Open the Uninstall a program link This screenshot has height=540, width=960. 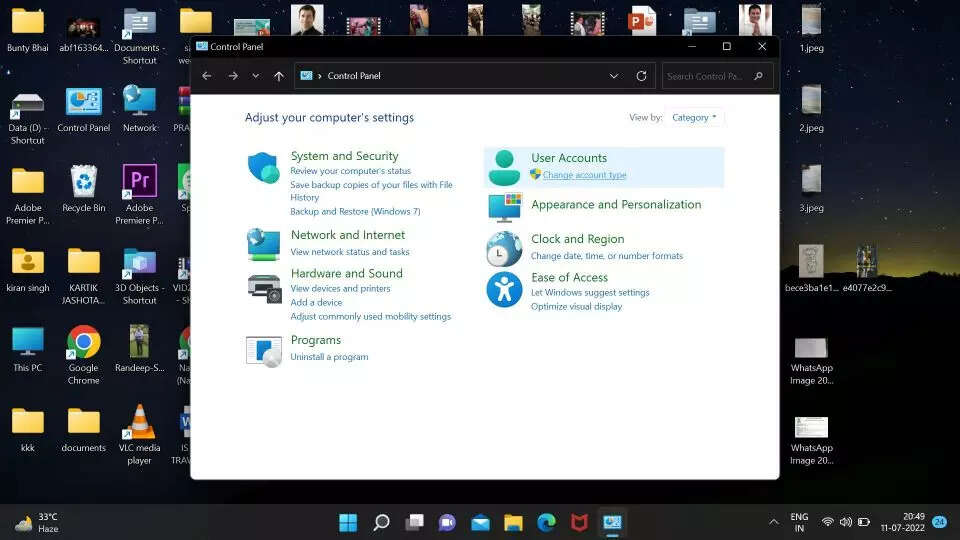329,357
